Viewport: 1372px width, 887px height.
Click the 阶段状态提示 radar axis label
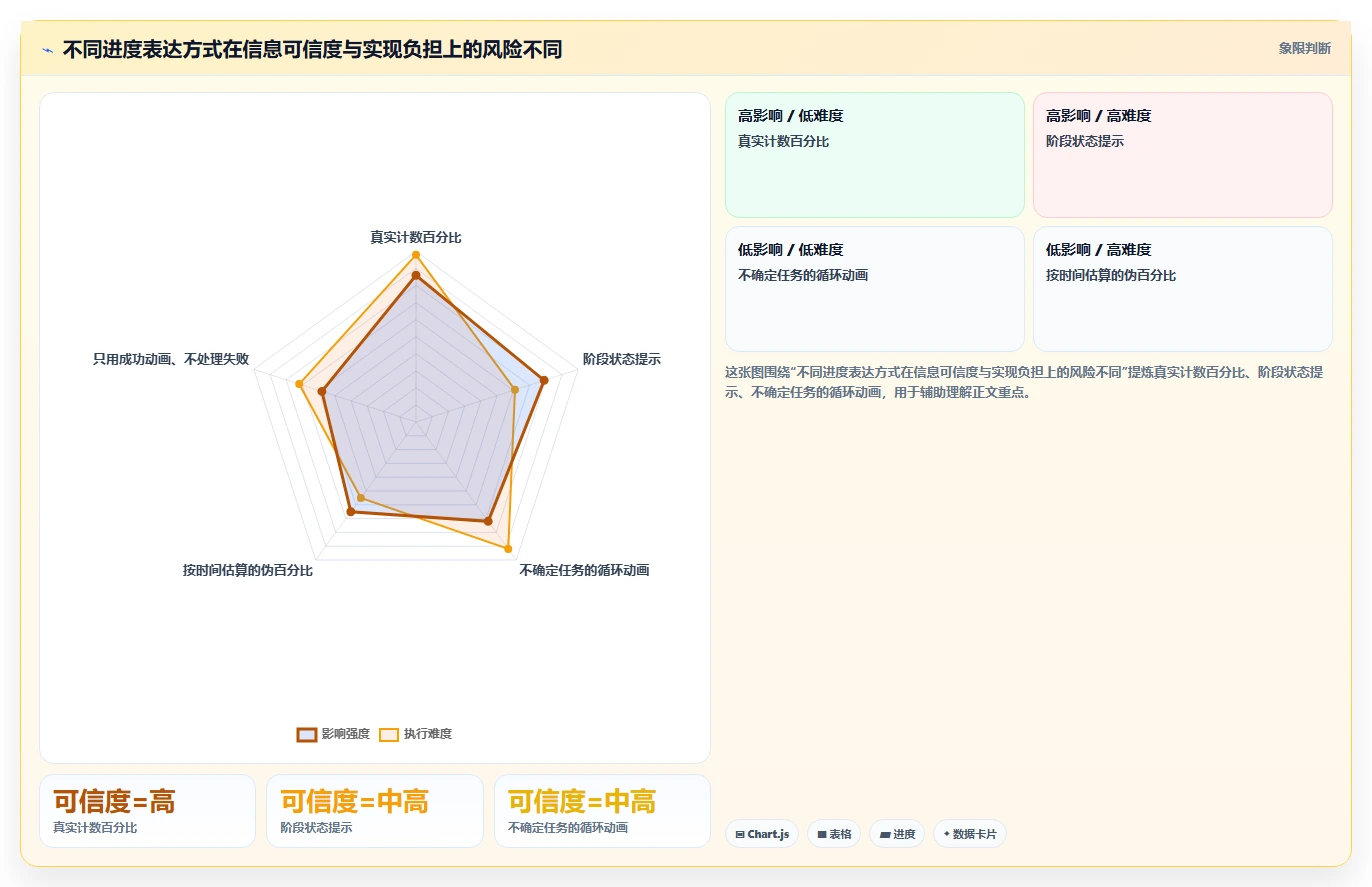click(x=622, y=359)
